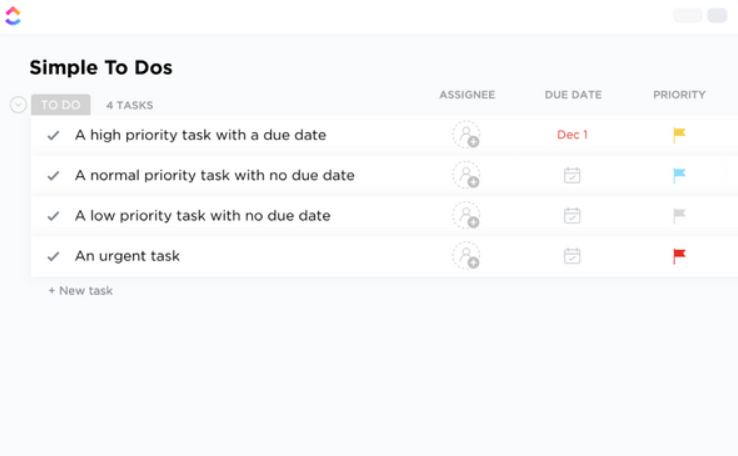Viewport: 738px width, 456px height.
Task: Set due date for low priority task
Action: tap(572, 216)
